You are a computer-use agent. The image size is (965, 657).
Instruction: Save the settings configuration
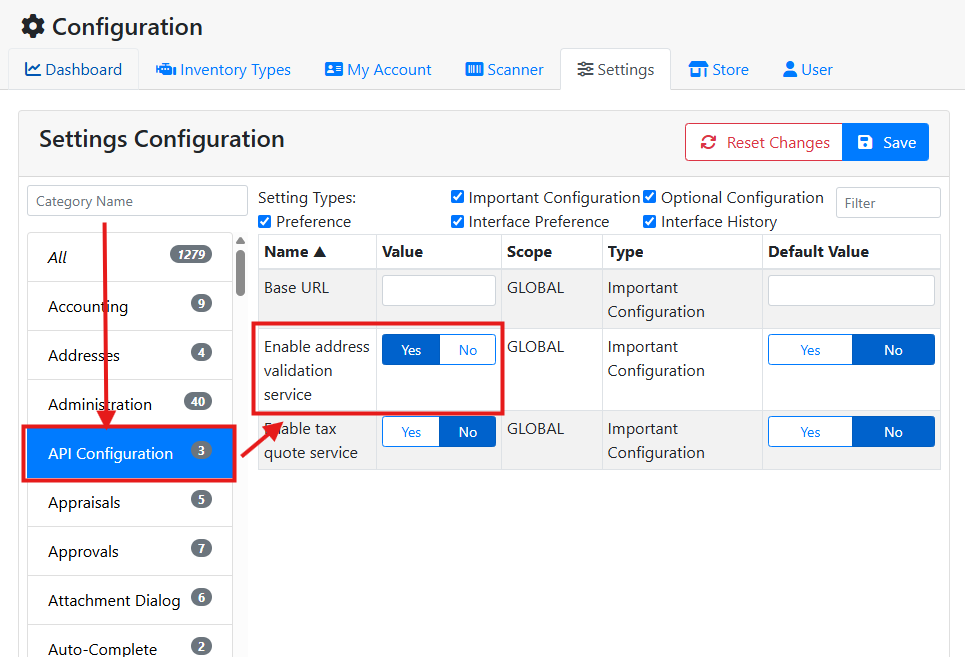click(x=886, y=142)
